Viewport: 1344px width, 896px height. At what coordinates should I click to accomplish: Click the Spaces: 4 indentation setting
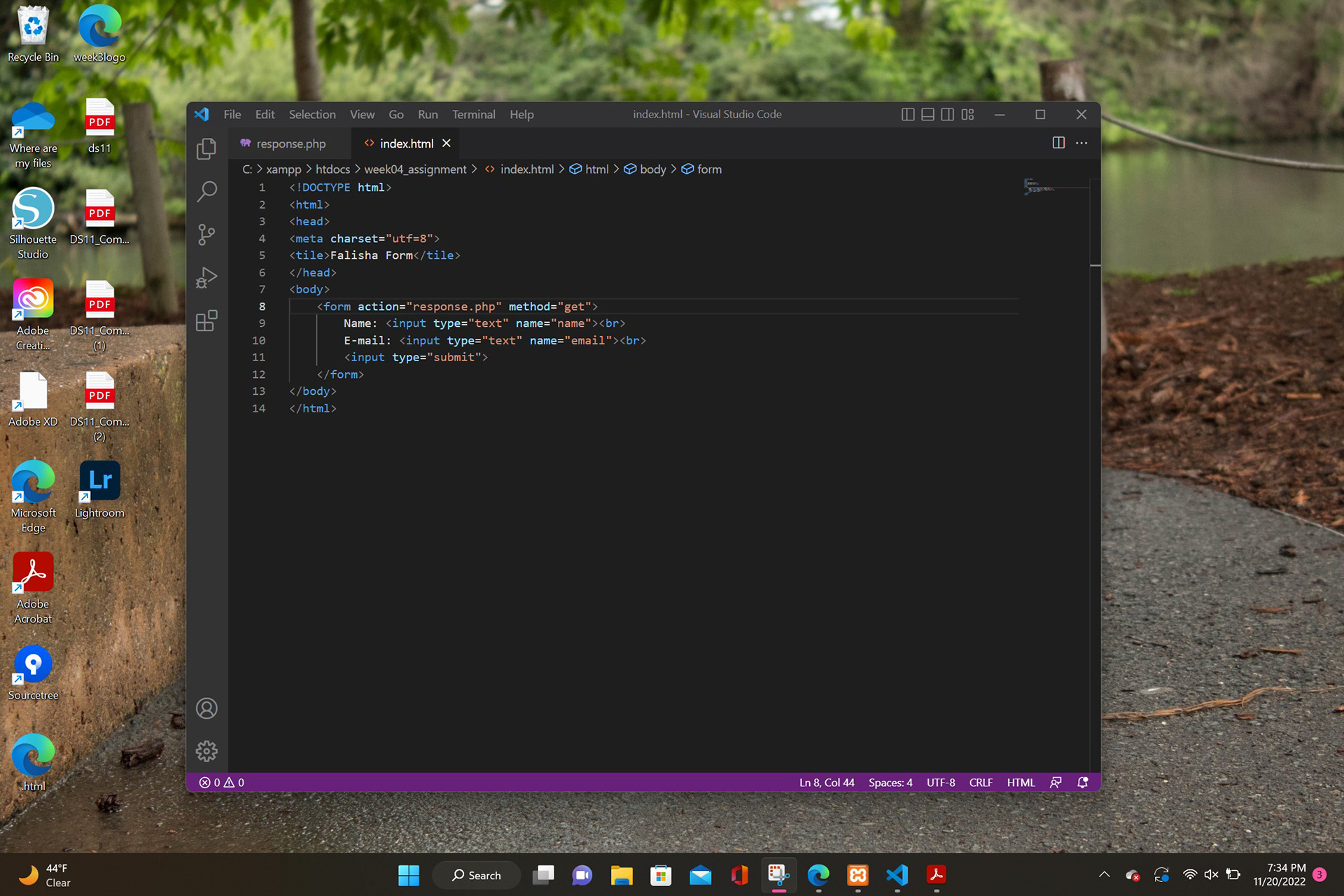(890, 783)
